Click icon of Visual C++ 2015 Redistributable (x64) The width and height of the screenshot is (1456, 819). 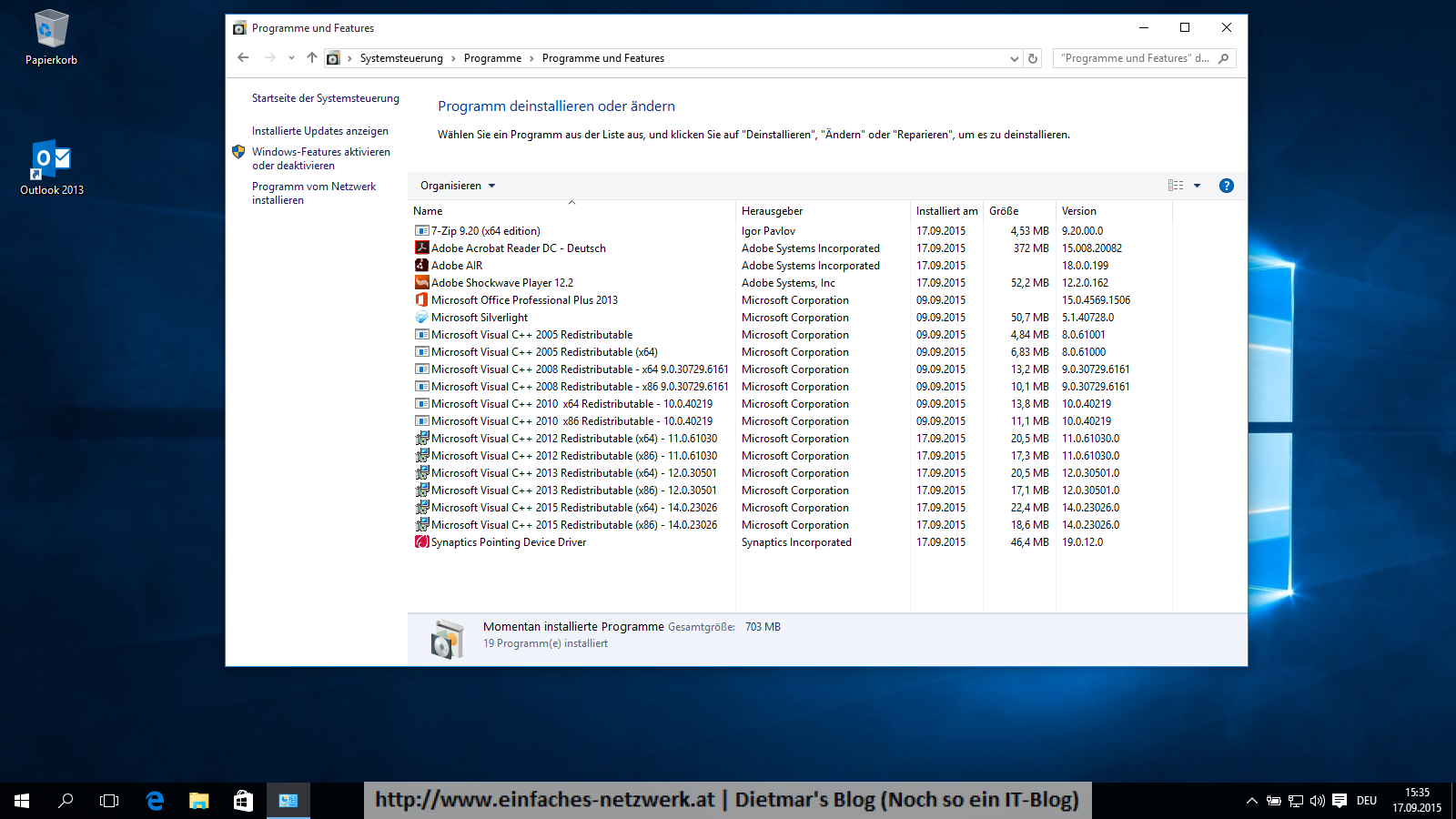coord(421,508)
